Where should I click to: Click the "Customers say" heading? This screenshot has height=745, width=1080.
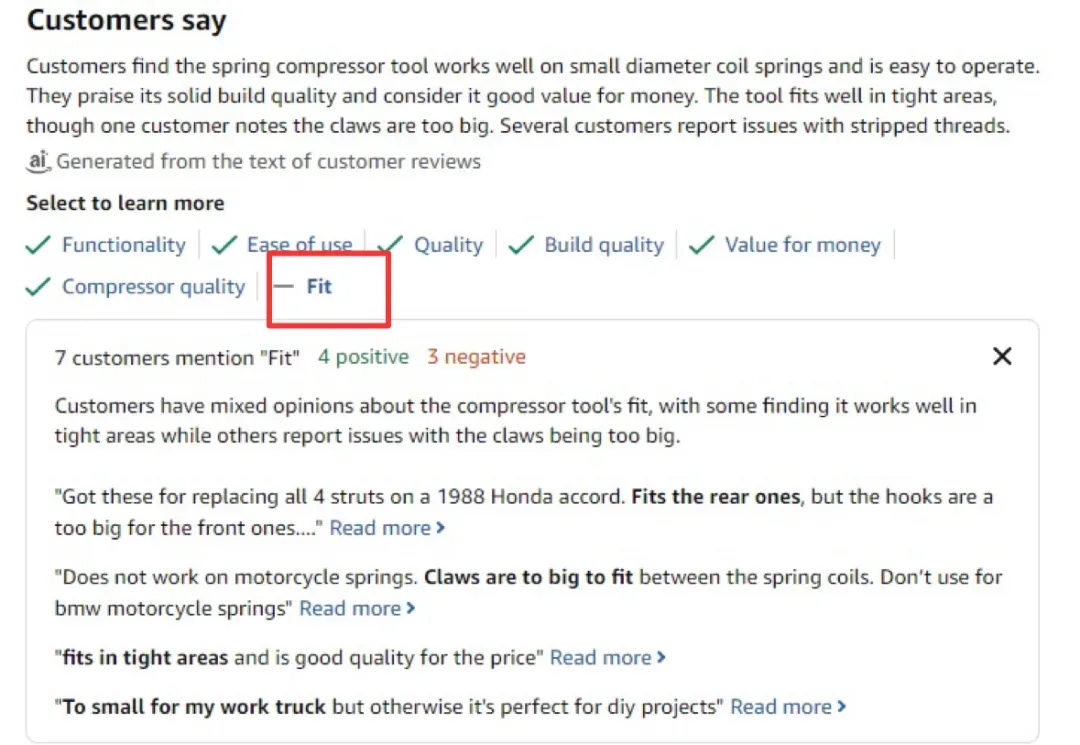coord(126,20)
